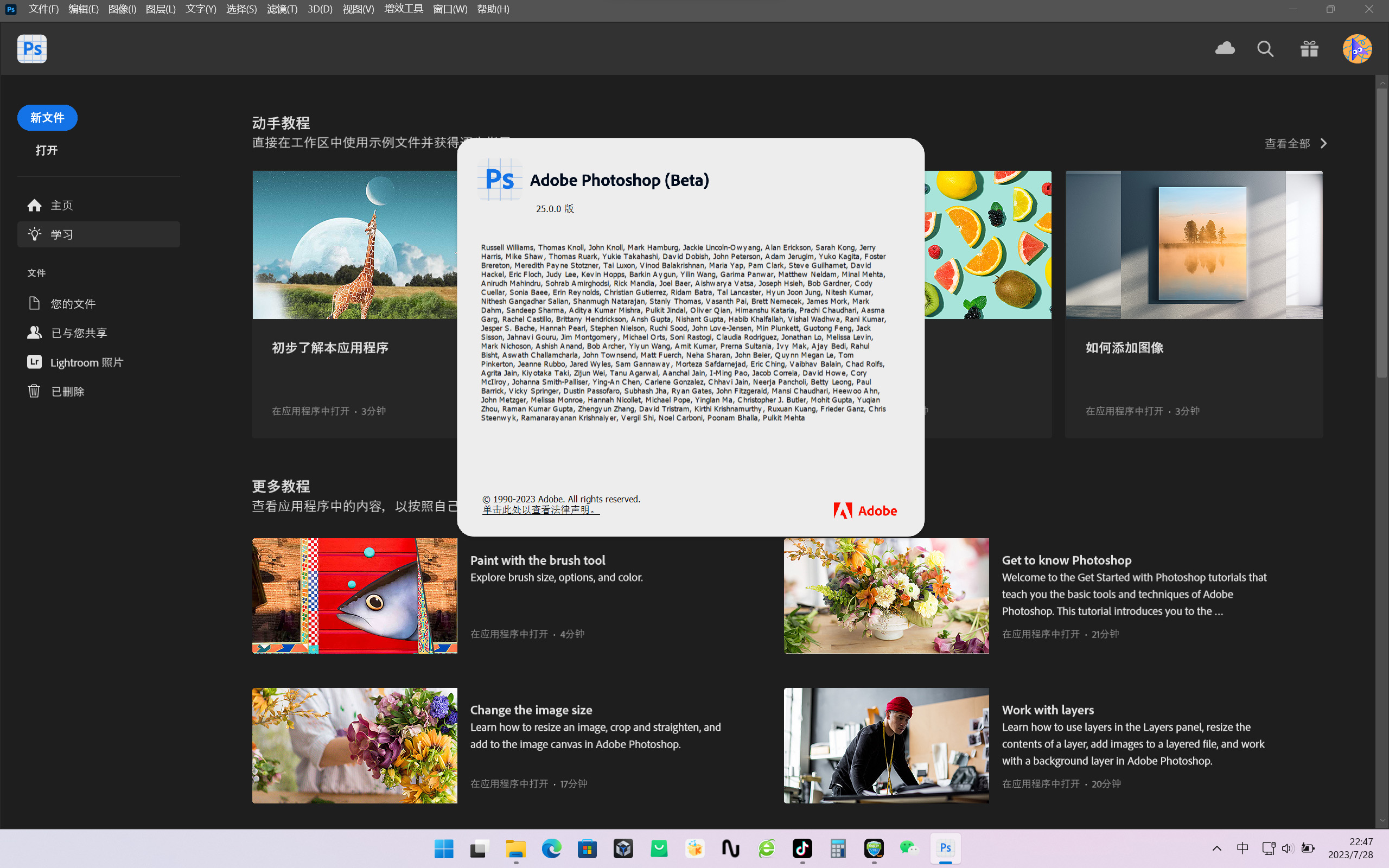1389x868 pixels.
Task: Open the Work with layers thumbnail
Action: (x=886, y=745)
